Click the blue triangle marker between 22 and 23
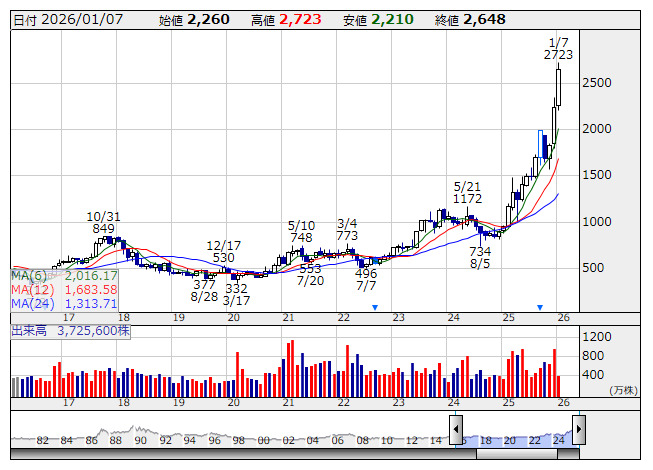Image resolution: width=653 pixels, height=470 pixels. click(375, 307)
